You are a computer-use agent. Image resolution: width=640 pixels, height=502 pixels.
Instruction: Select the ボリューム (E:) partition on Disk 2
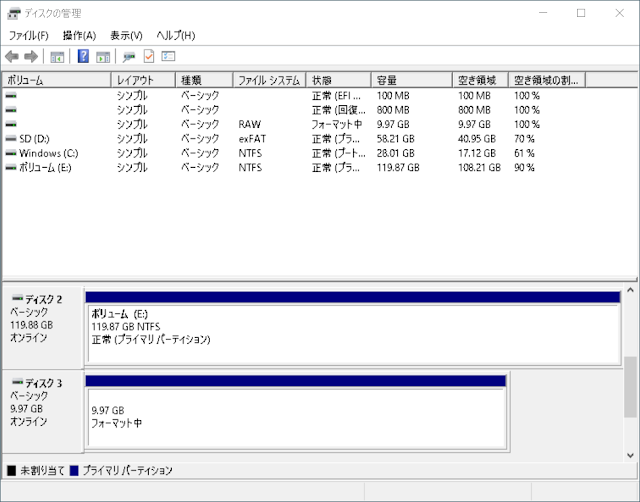pyautogui.click(x=353, y=329)
